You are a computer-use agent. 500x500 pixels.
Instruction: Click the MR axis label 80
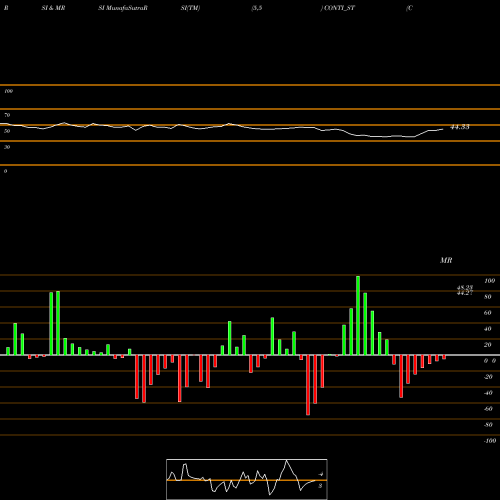click(488, 297)
